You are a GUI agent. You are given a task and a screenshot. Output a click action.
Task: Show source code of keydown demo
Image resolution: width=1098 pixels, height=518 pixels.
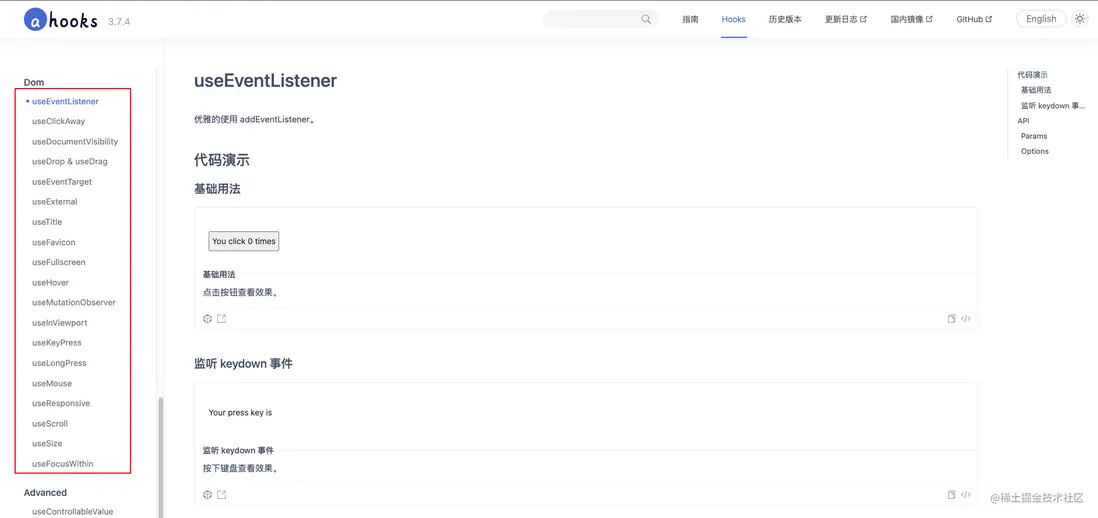(x=966, y=495)
